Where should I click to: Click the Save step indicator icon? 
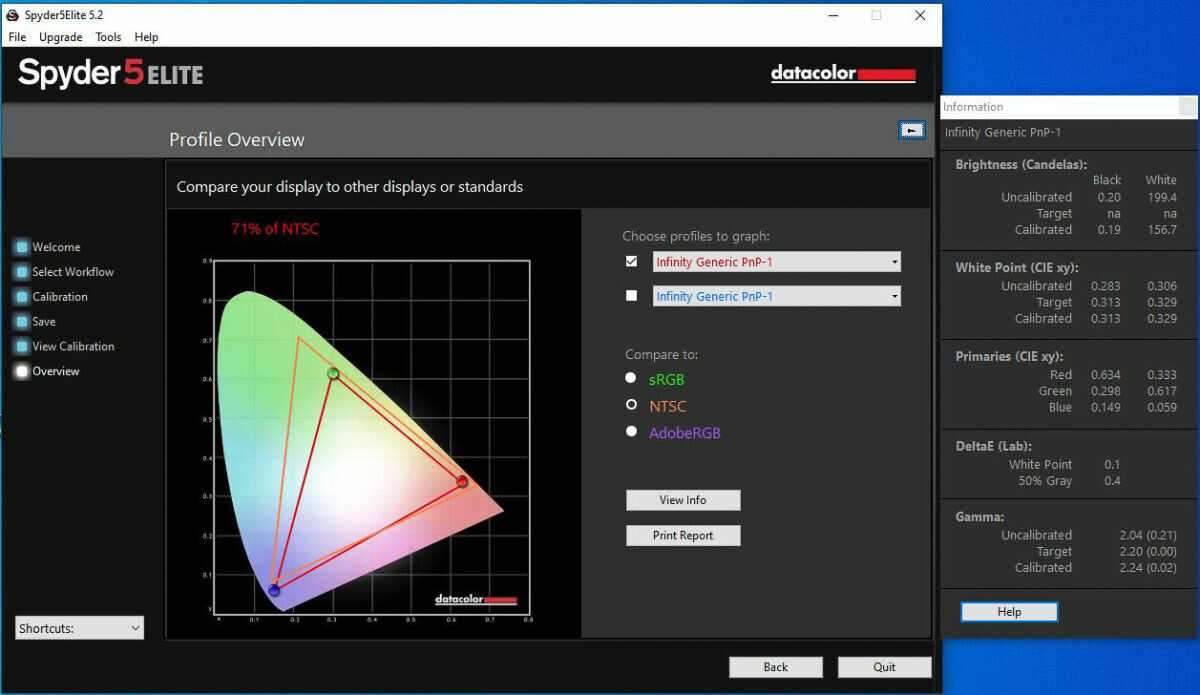pos(22,322)
